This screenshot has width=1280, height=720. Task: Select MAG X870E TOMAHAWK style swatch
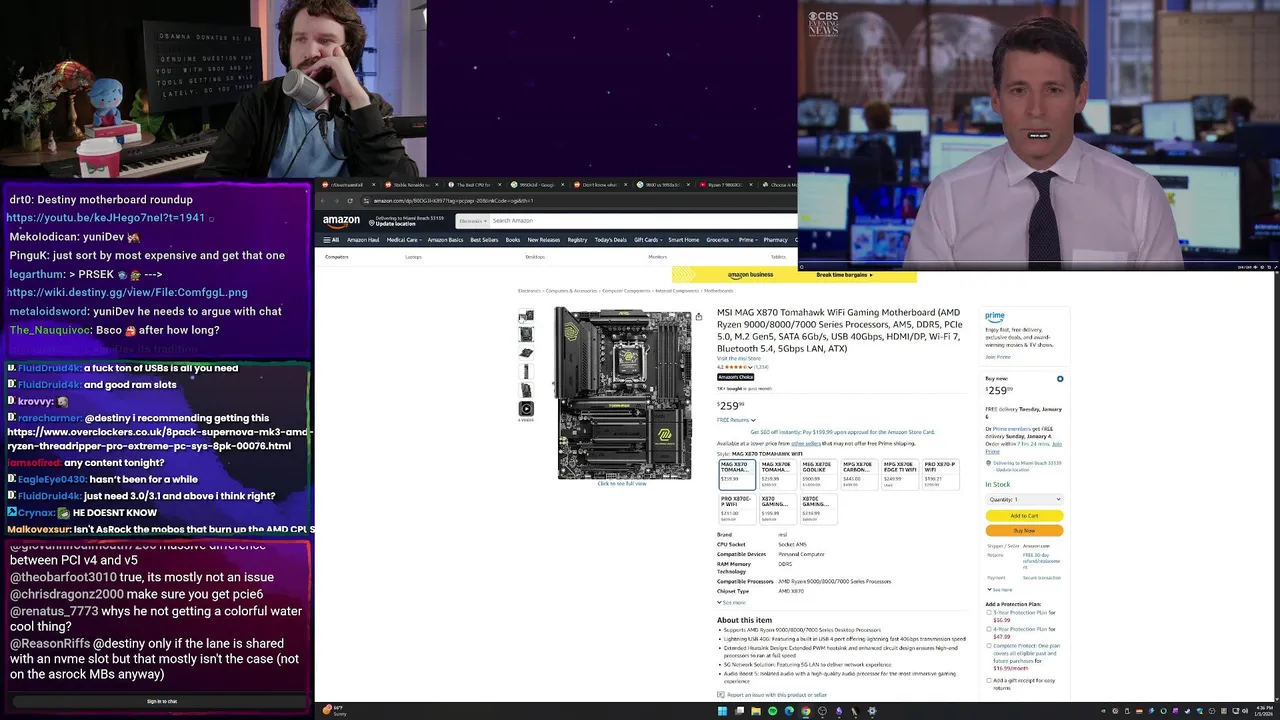tap(777, 474)
